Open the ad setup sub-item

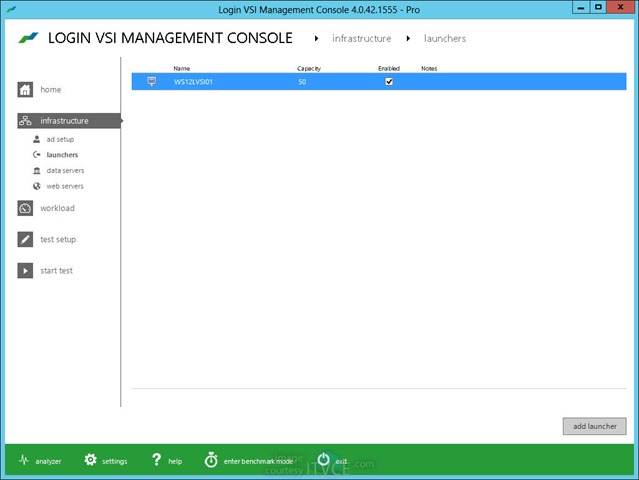point(60,139)
